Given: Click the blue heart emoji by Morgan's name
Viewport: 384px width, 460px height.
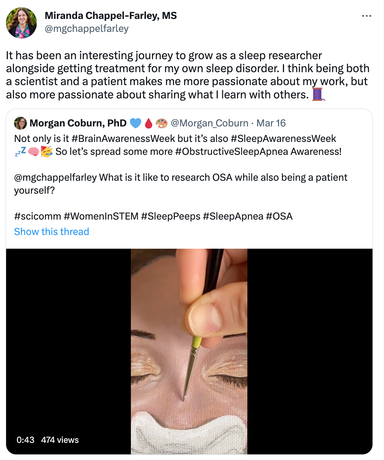Looking at the screenshot, I should 135,123.
